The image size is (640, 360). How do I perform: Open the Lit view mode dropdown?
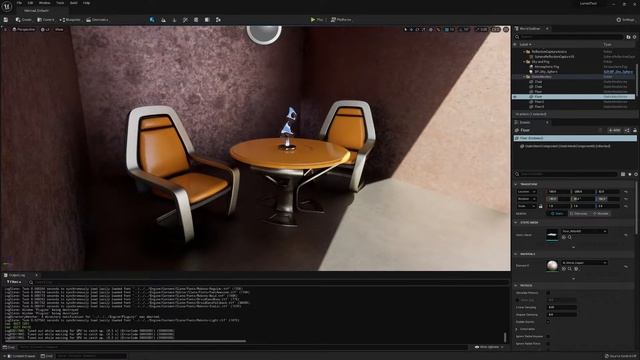pyautogui.click(x=45, y=29)
